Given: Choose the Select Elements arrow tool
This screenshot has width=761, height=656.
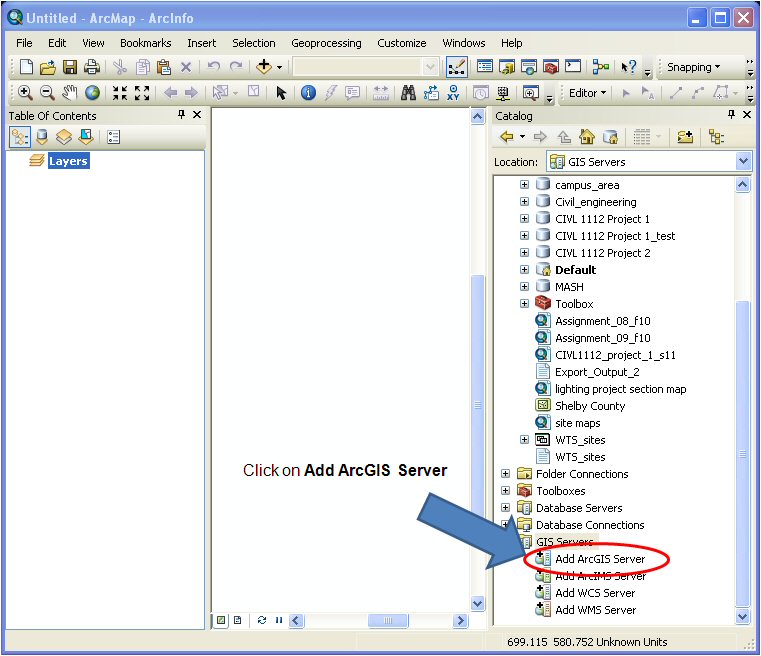Looking at the screenshot, I should 281,92.
